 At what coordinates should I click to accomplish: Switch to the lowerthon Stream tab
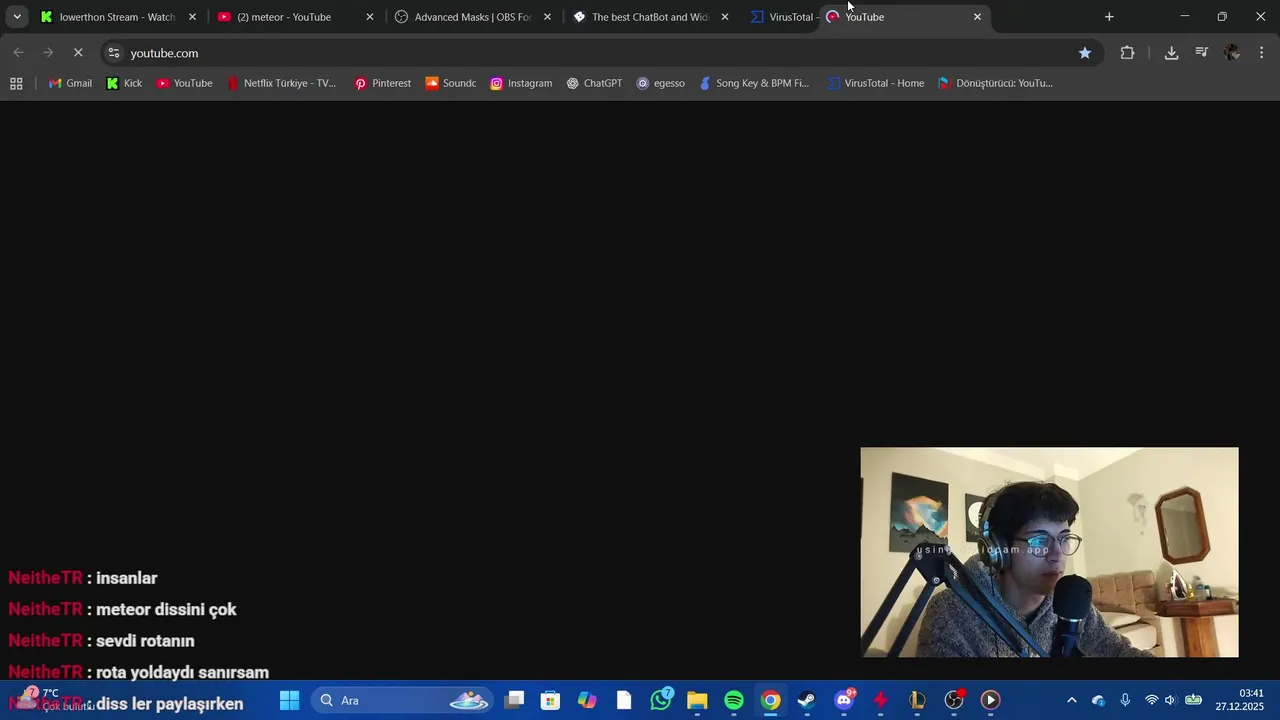(117, 17)
